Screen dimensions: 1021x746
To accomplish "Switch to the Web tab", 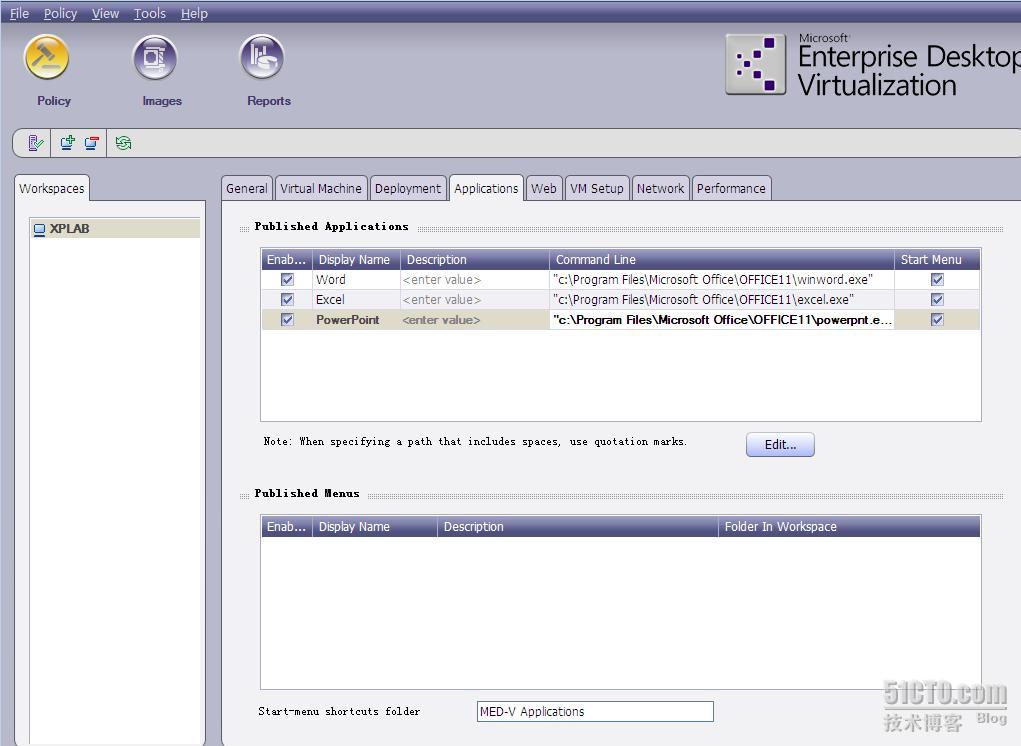I will coord(544,189).
